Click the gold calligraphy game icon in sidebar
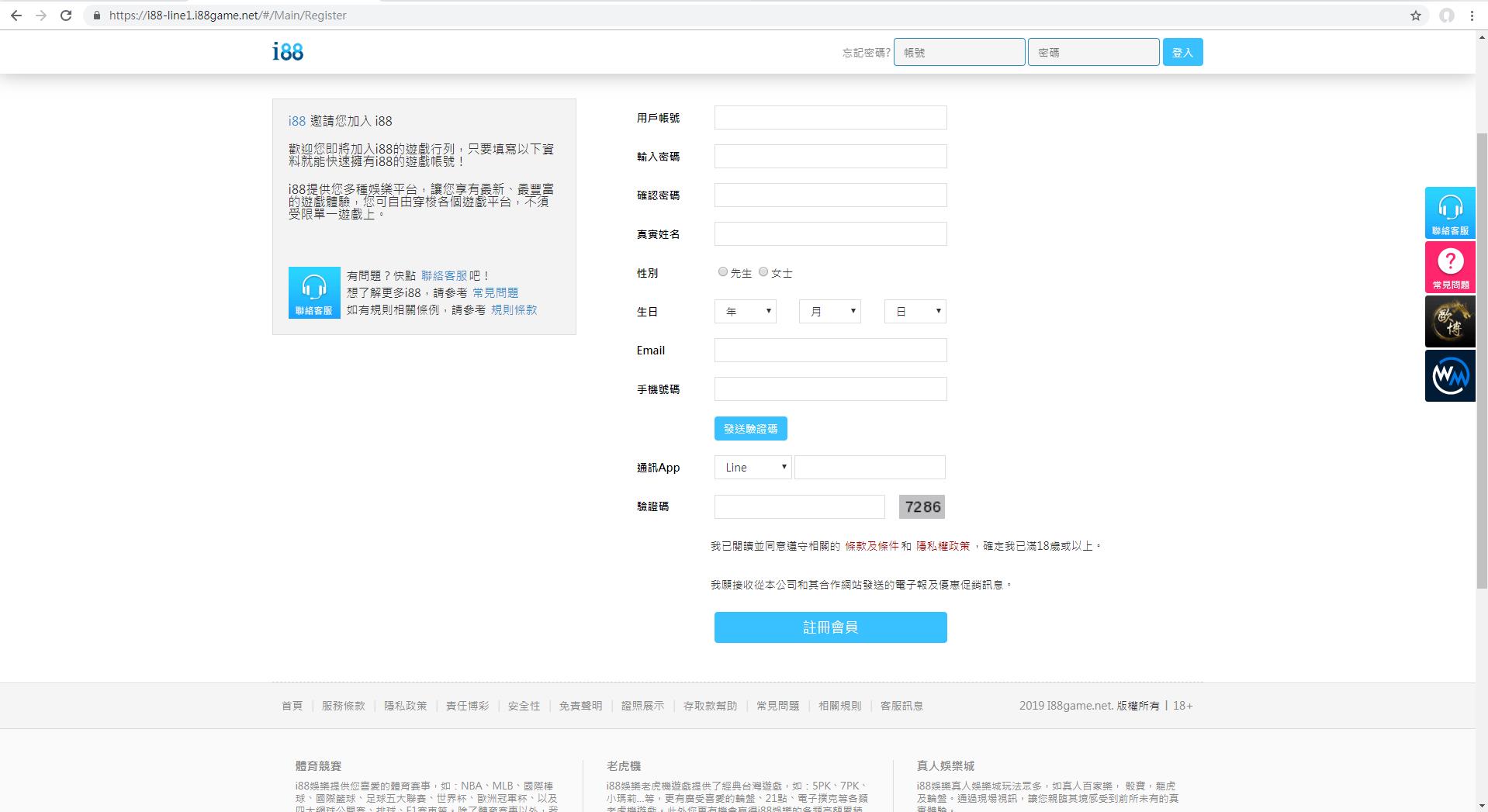 (1449, 321)
